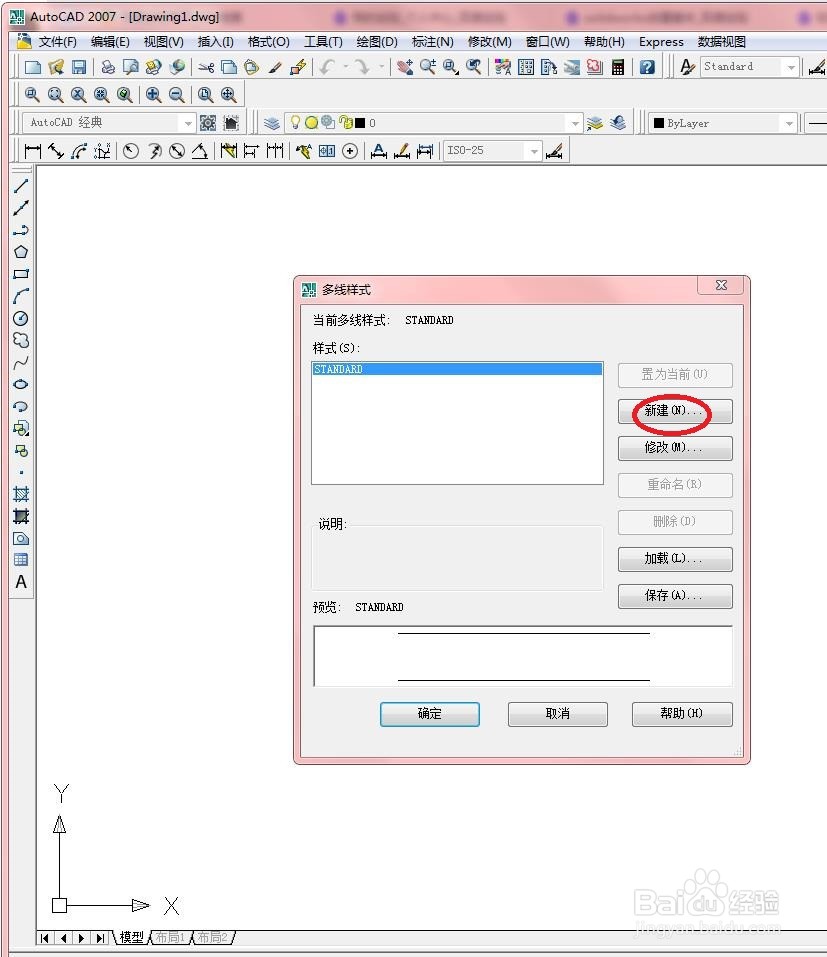Click the Copy icon in standard toolbar

229,67
